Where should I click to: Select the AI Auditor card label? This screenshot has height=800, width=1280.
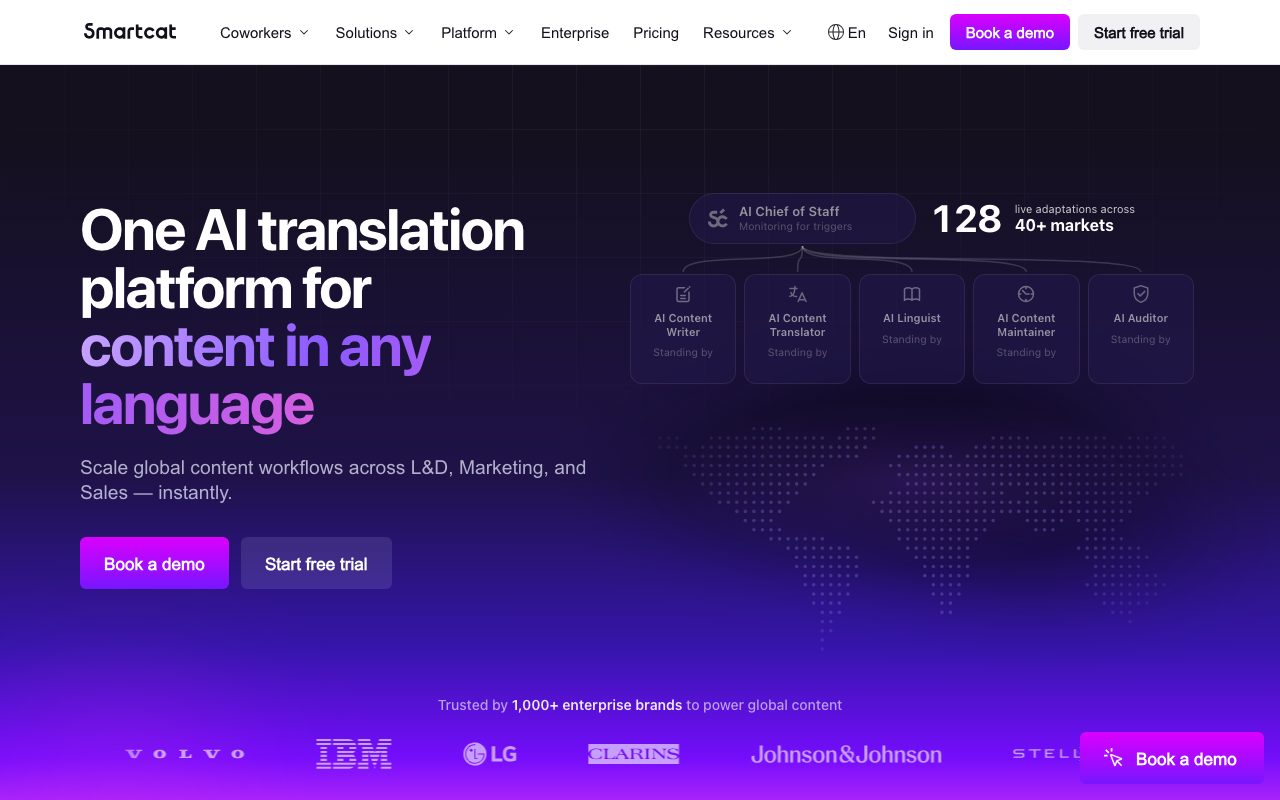point(1141,318)
